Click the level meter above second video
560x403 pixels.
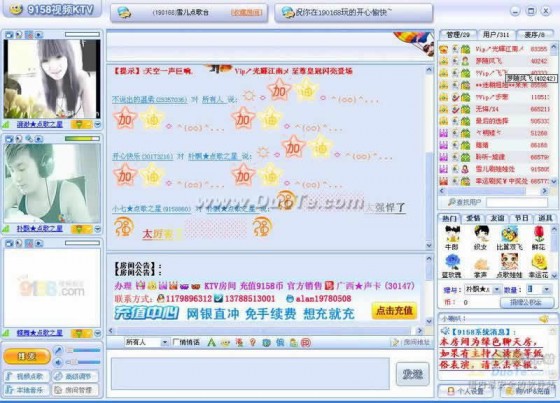pyautogui.click(x=82, y=139)
